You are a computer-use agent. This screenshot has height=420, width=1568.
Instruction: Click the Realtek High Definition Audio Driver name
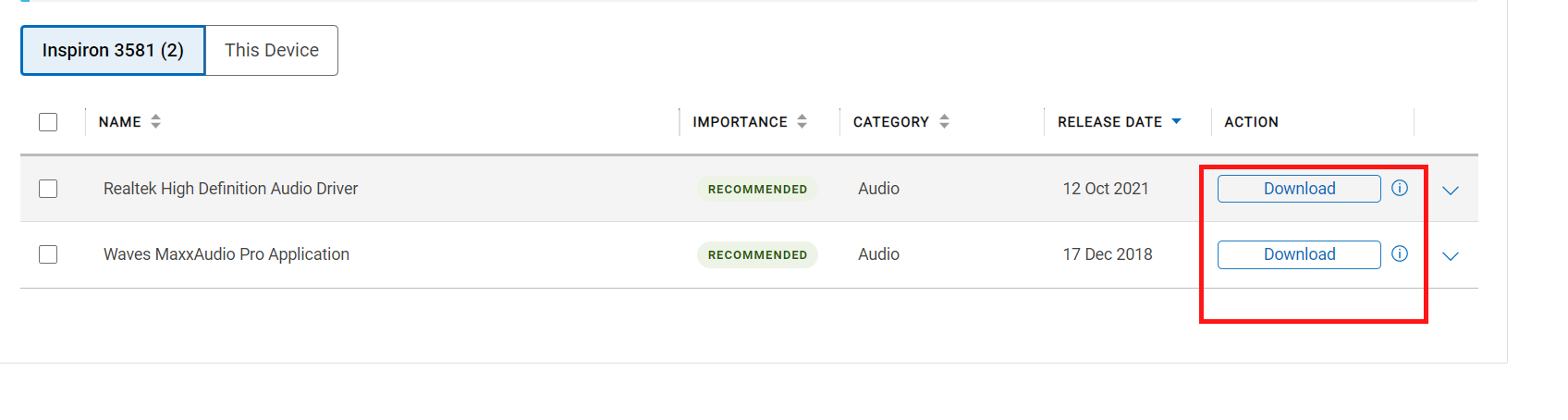click(x=230, y=189)
